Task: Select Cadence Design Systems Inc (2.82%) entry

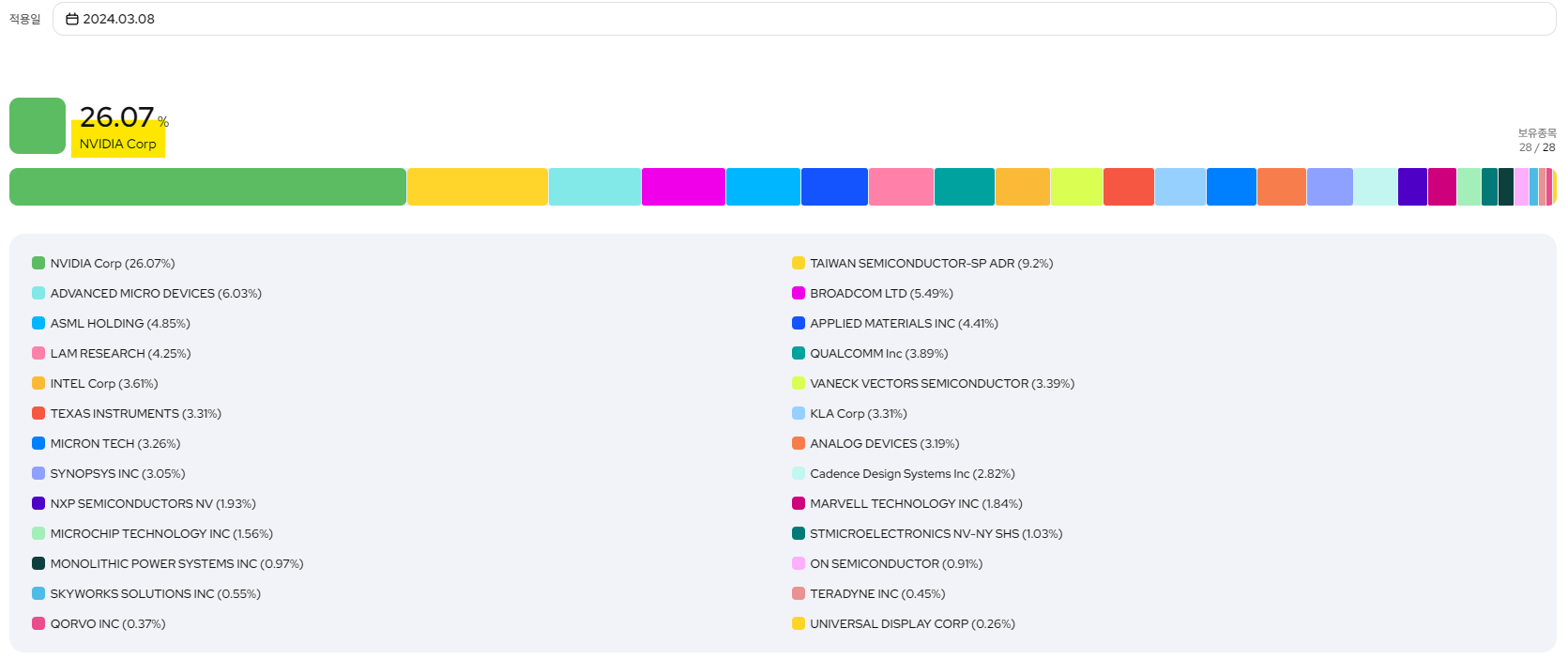Action: pos(904,474)
